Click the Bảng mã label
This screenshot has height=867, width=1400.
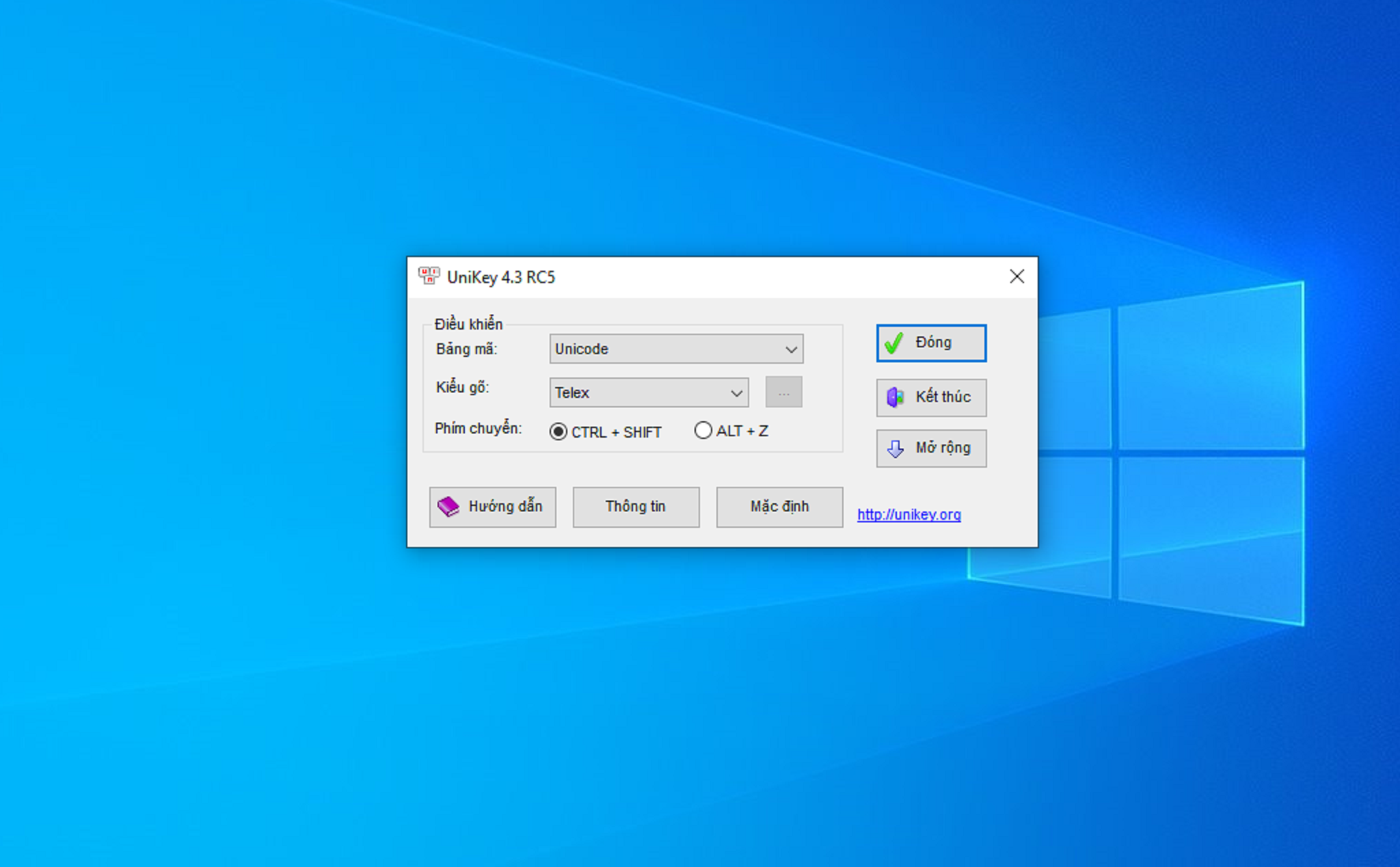click(x=466, y=349)
